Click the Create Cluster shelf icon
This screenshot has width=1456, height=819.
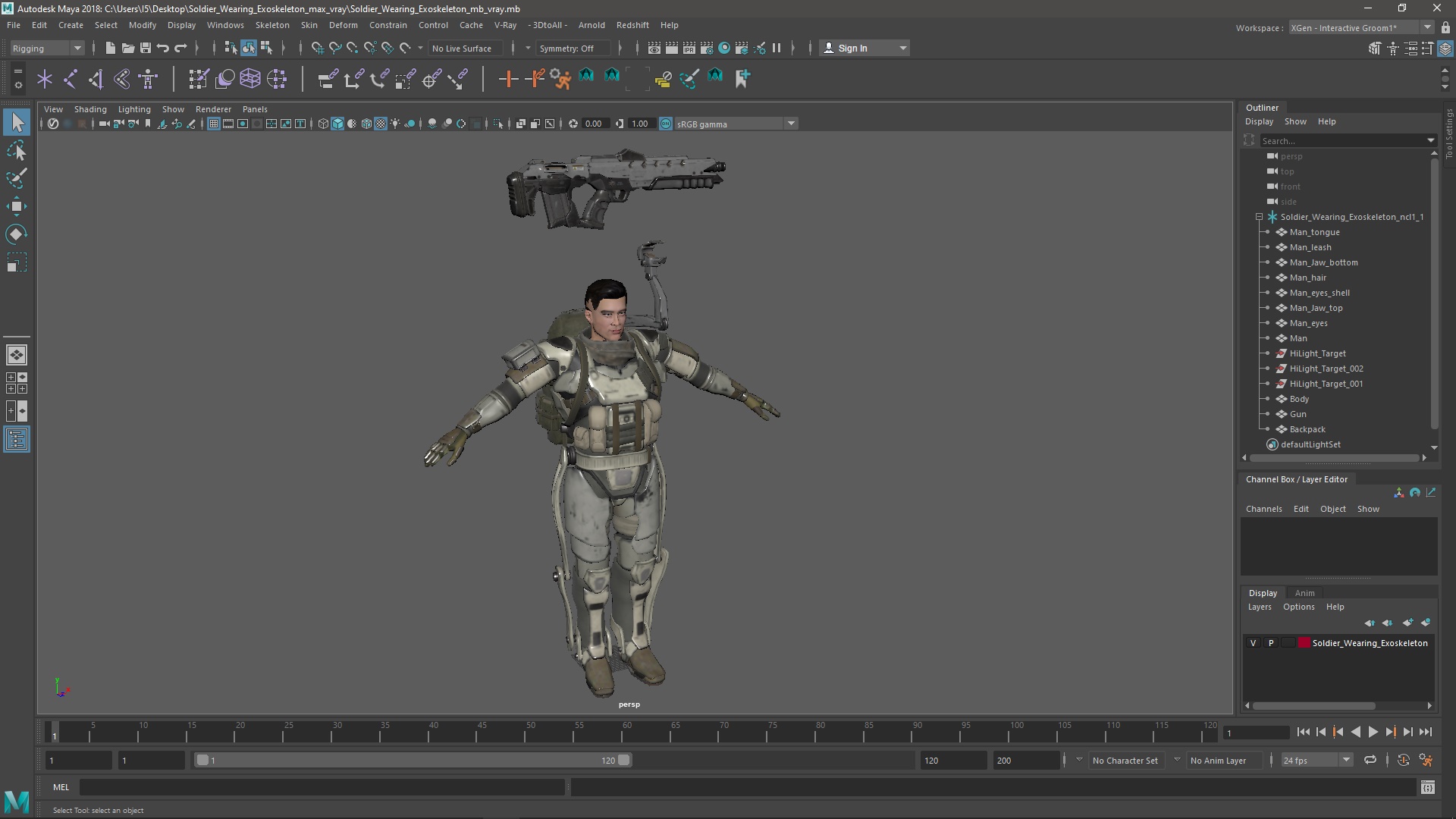coord(277,78)
